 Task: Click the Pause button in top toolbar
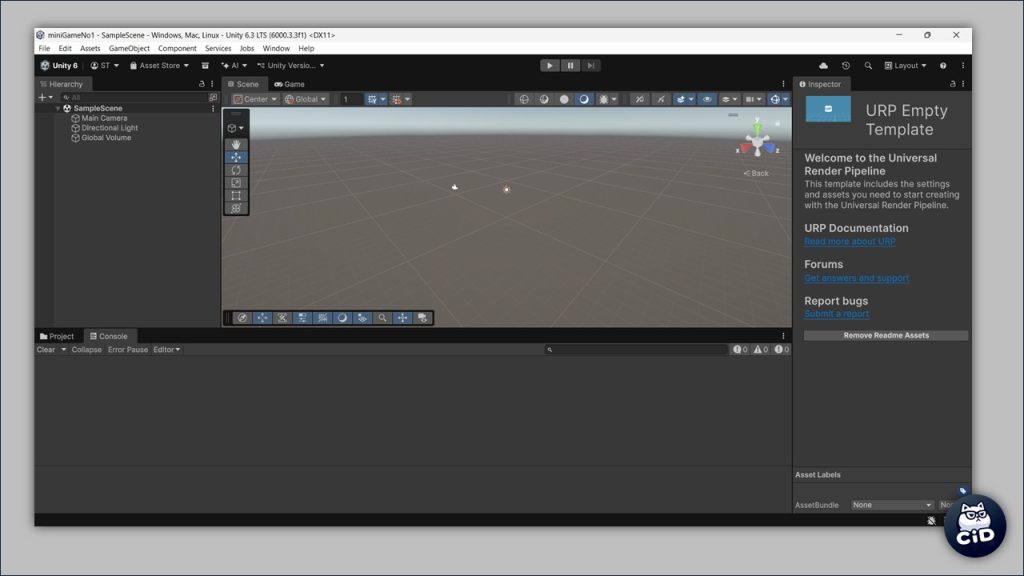click(571, 66)
